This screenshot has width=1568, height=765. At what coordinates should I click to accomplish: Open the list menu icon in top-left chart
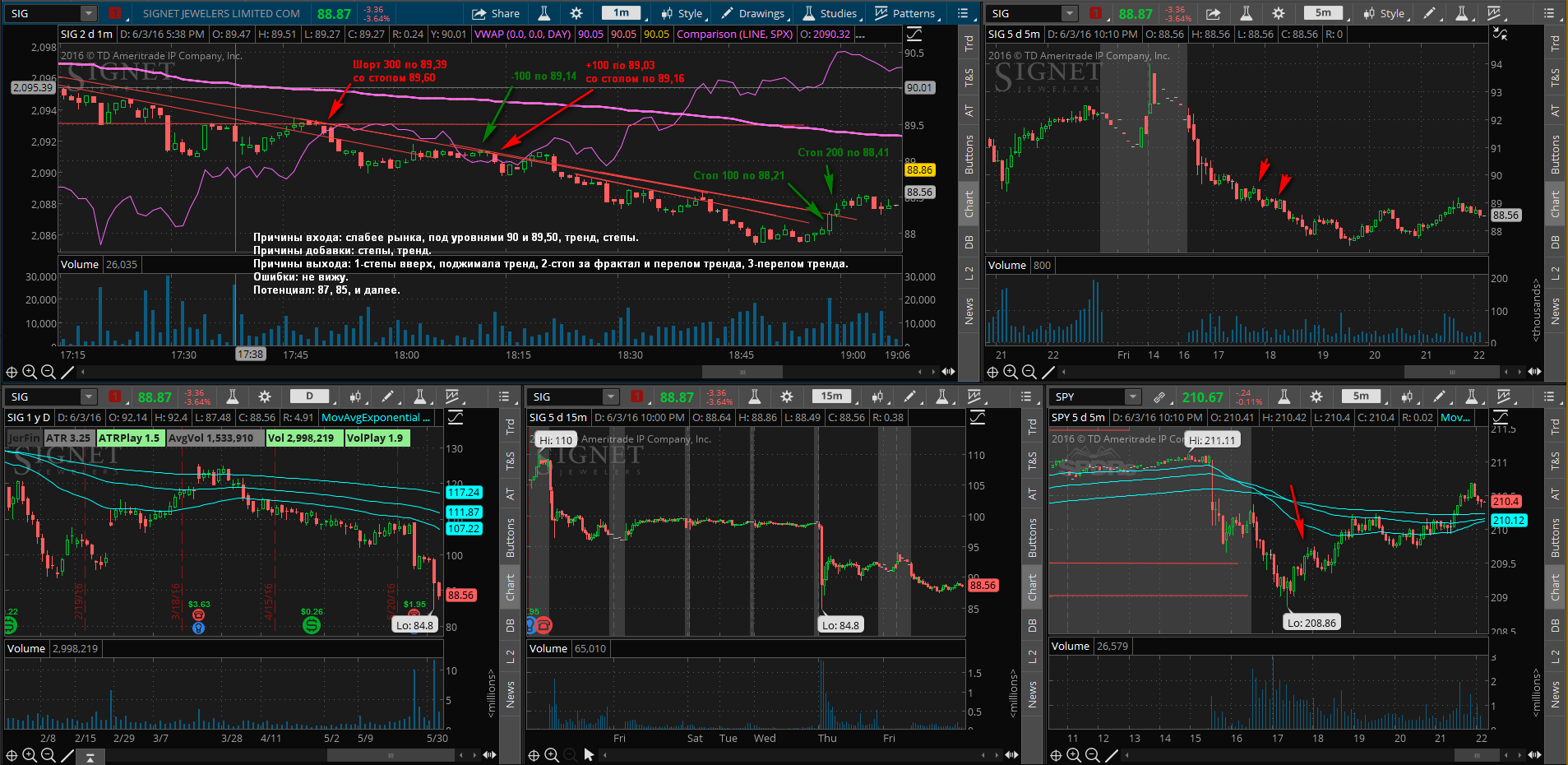(963, 13)
